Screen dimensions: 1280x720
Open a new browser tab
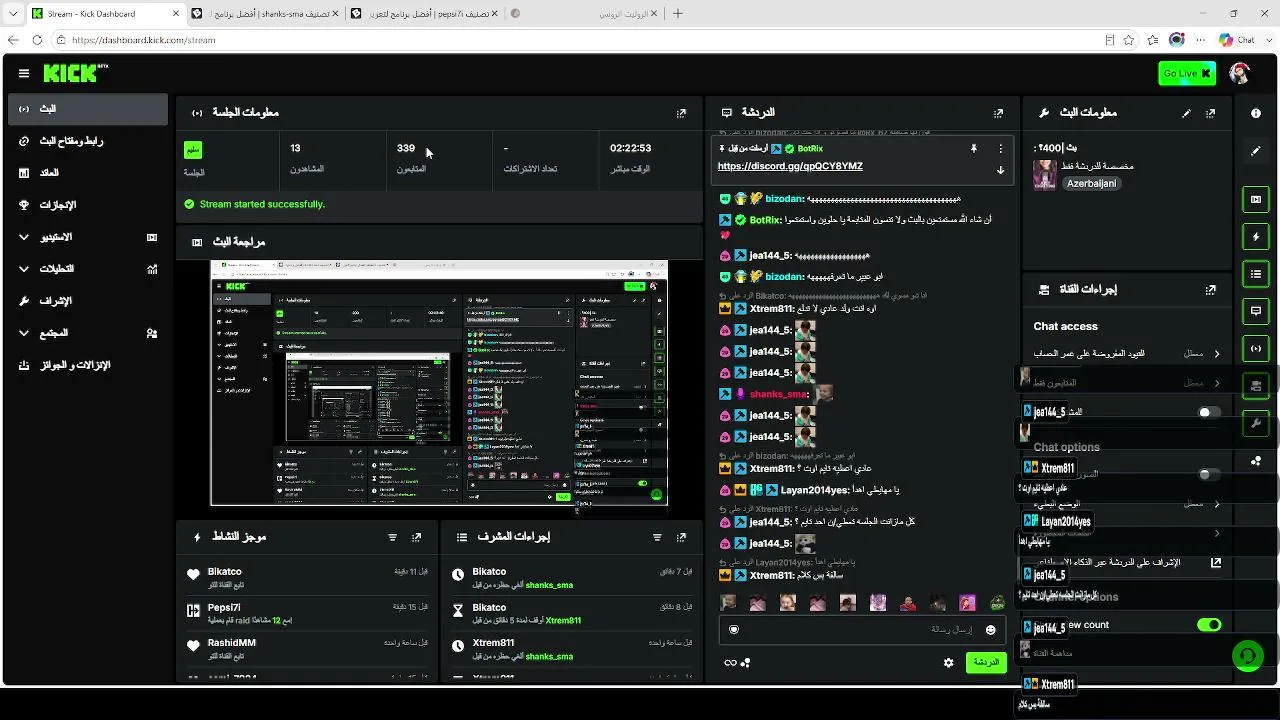click(678, 14)
